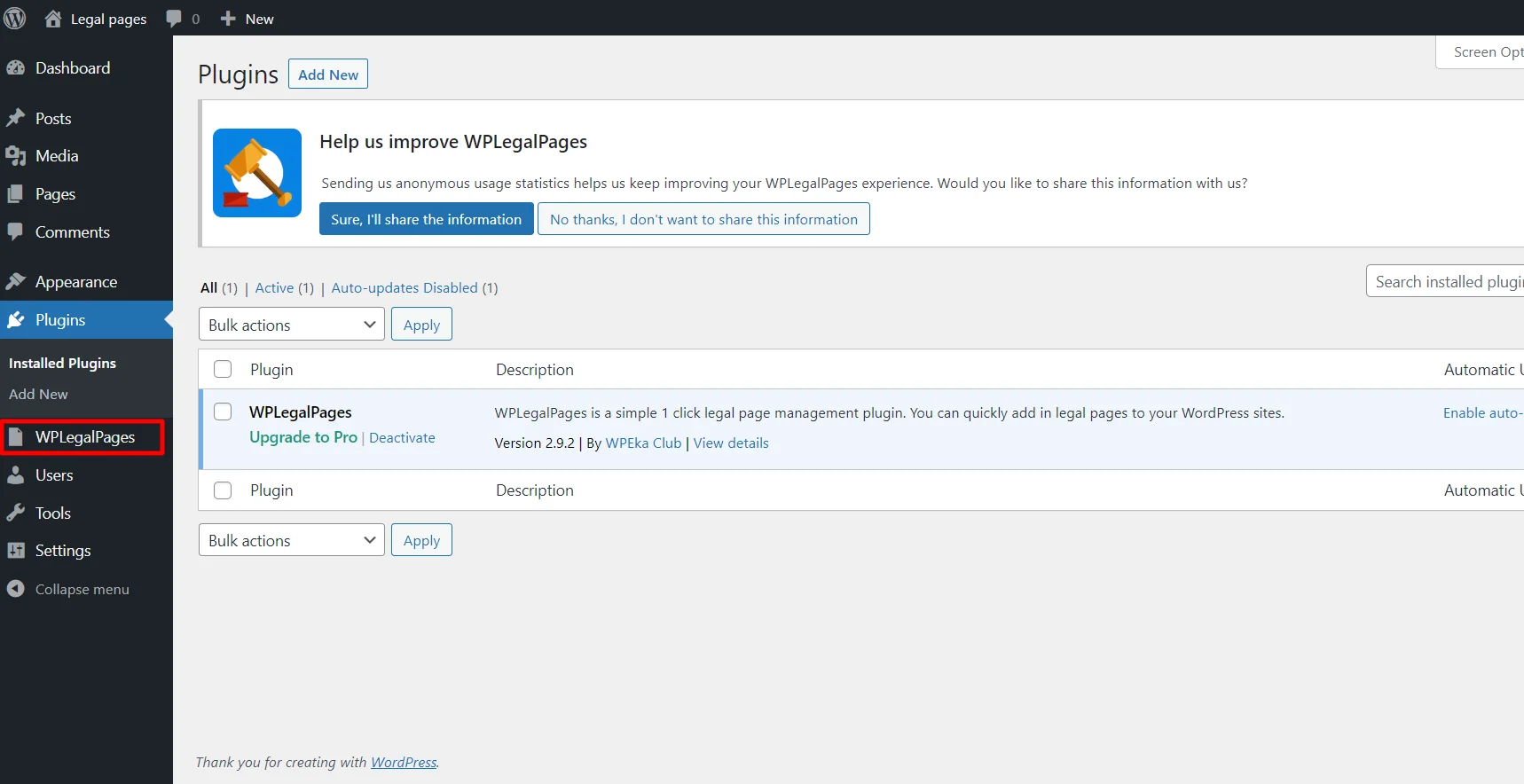Screen dimensions: 1524x784
Task: Go to Media menu item
Action: pos(57,156)
